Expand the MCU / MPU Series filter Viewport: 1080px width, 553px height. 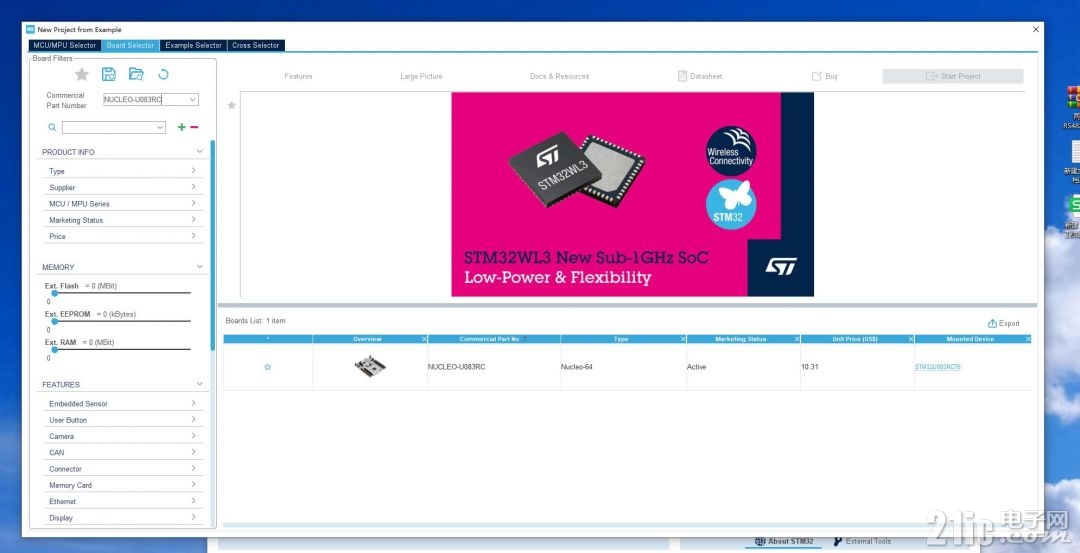pyautogui.click(x=123, y=204)
